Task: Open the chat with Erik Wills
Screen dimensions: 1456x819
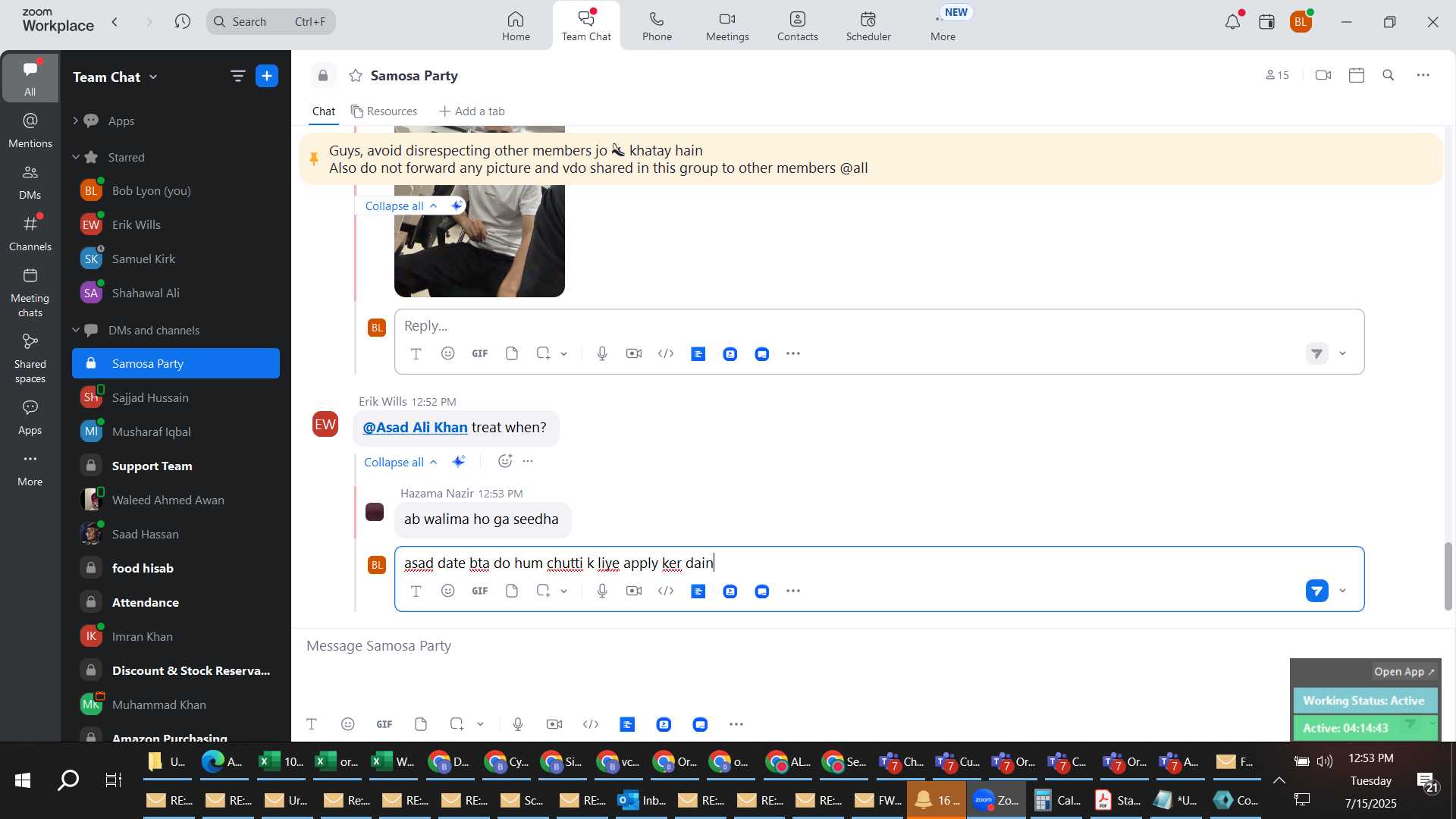Action: pyautogui.click(x=176, y=224)
